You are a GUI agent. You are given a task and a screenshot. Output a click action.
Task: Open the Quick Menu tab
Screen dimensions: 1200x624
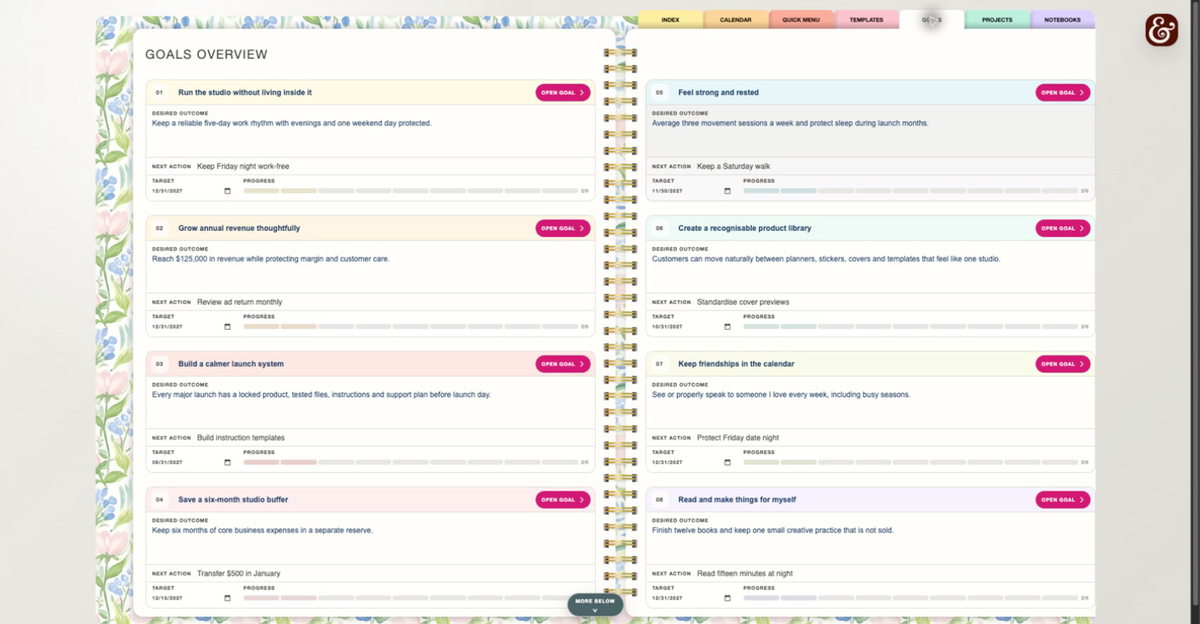pyautogui.click(x=801, y=20)
